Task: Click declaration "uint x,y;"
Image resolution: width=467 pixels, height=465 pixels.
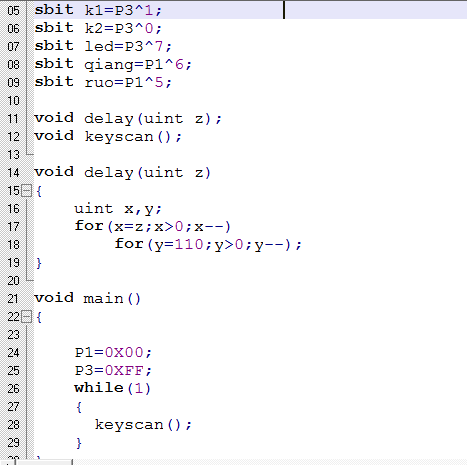Action: 118,209
